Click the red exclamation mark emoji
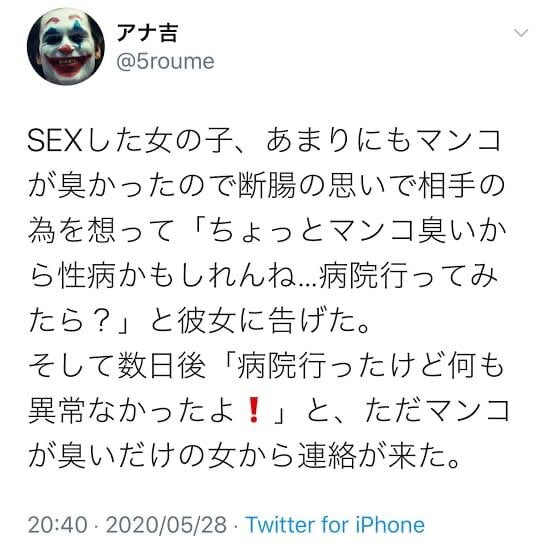This screenshot has width=554, height=554. click(254, 410)
